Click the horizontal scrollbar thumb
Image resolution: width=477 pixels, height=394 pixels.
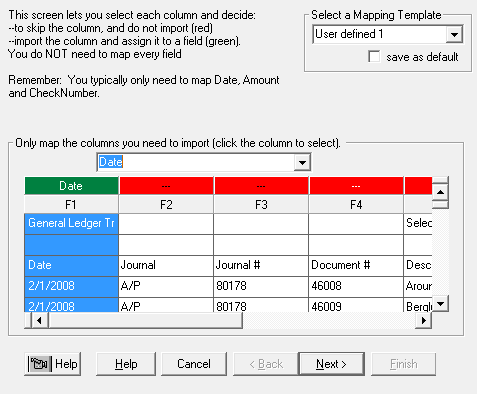145,321
